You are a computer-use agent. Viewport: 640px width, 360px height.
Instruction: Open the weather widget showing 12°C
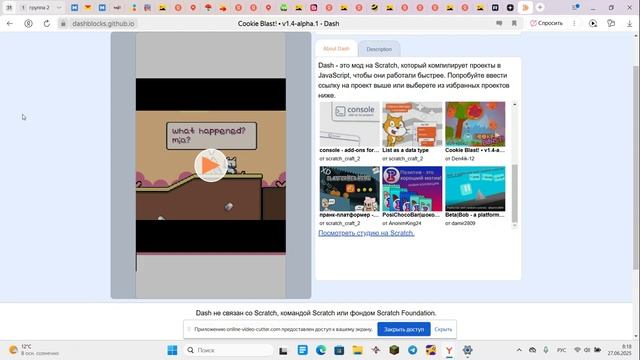(34, 350)
